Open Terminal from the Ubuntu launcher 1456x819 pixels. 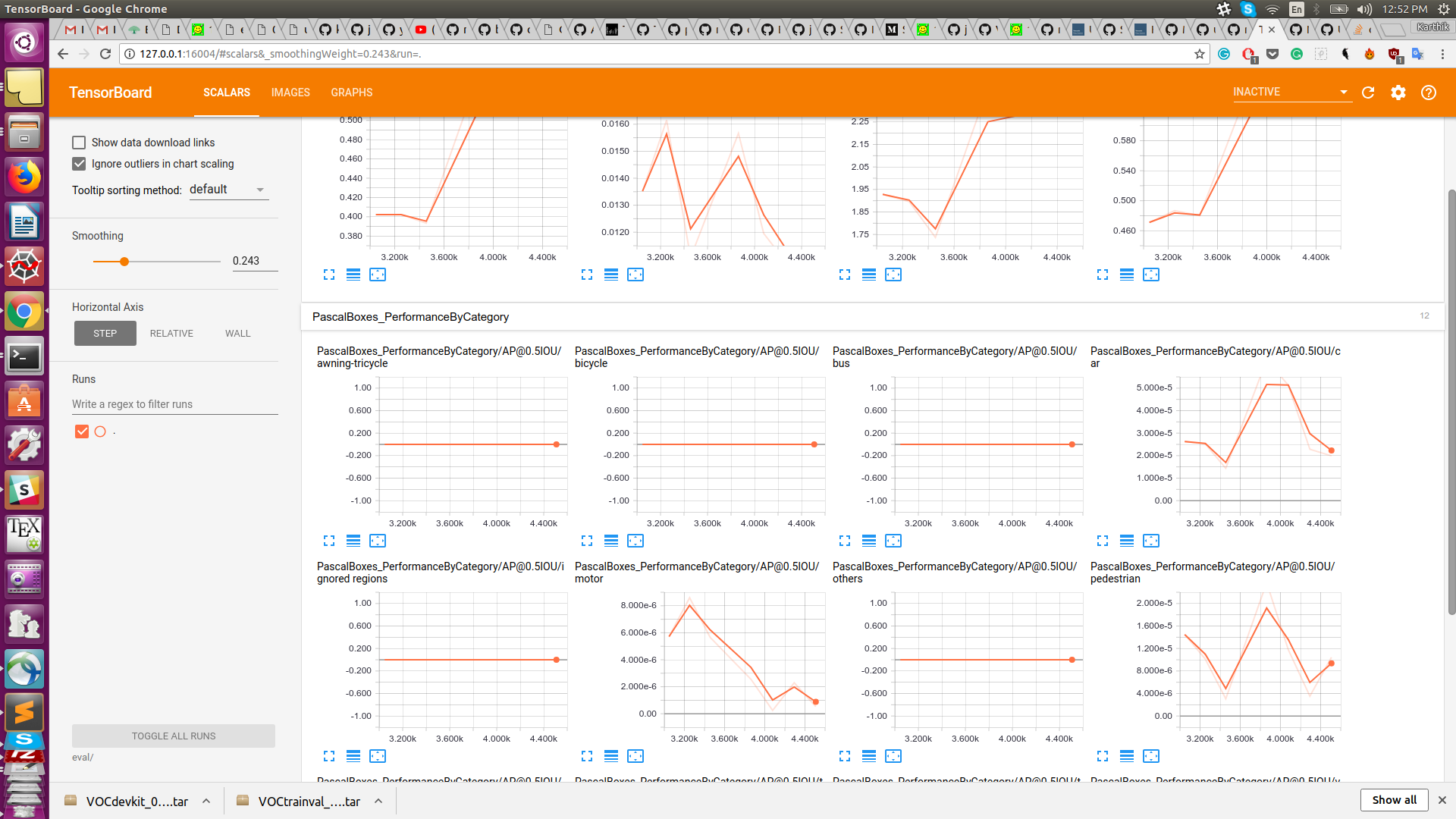pyautogui.click(x=24, y=356)
